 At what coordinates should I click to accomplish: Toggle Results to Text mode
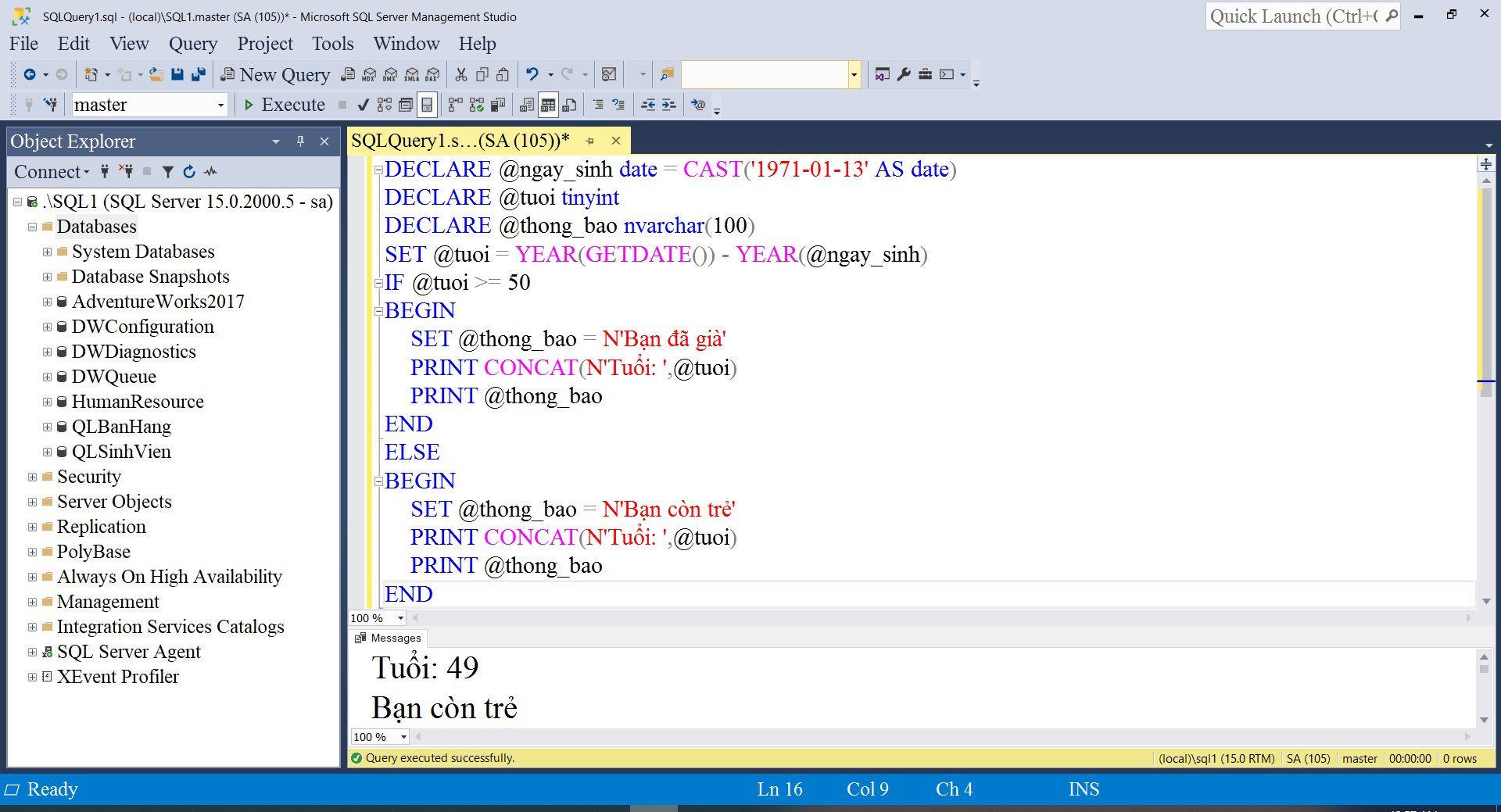point(527,105)
